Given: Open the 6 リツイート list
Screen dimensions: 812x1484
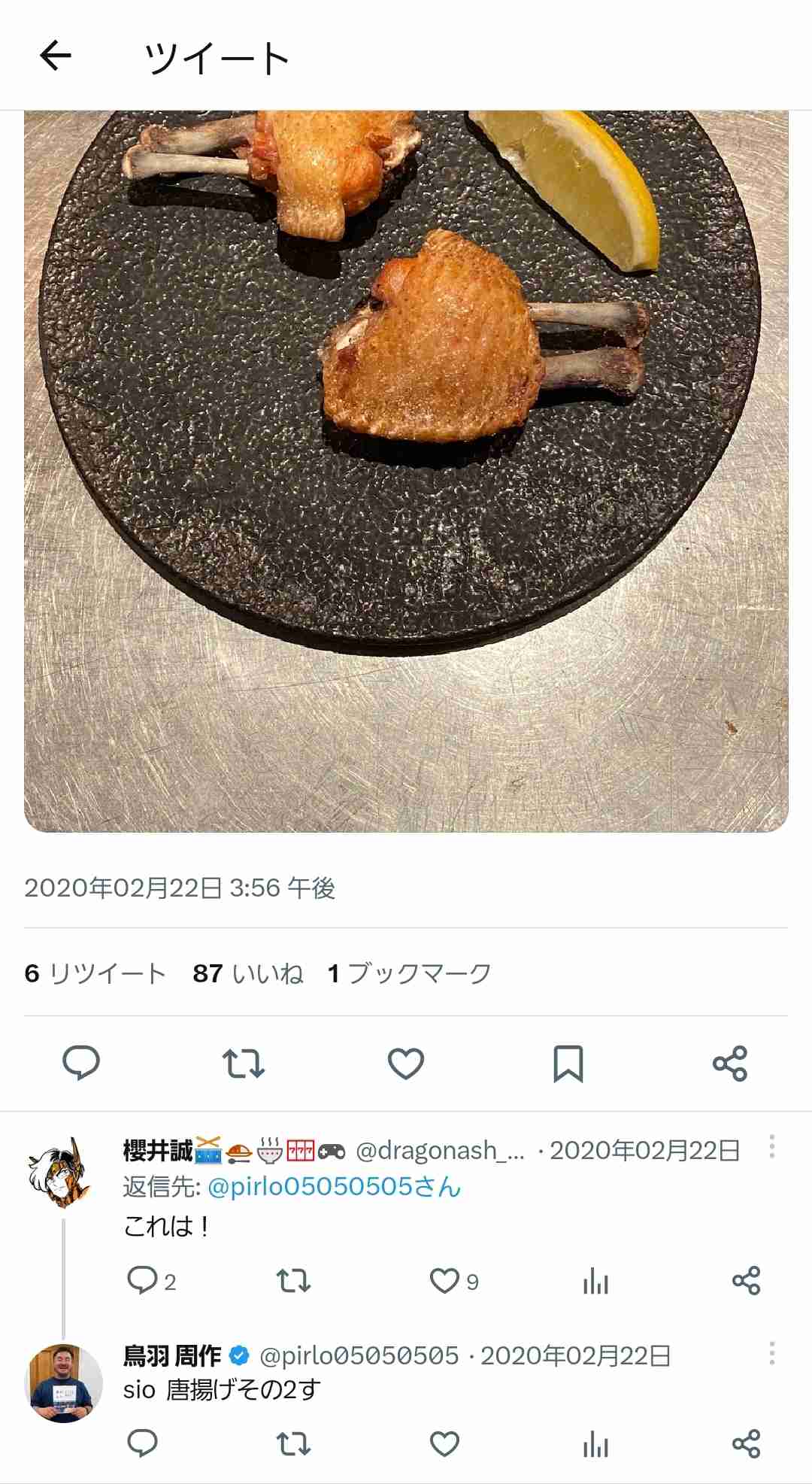Looking at the screenshot, I should pos(95,973).
